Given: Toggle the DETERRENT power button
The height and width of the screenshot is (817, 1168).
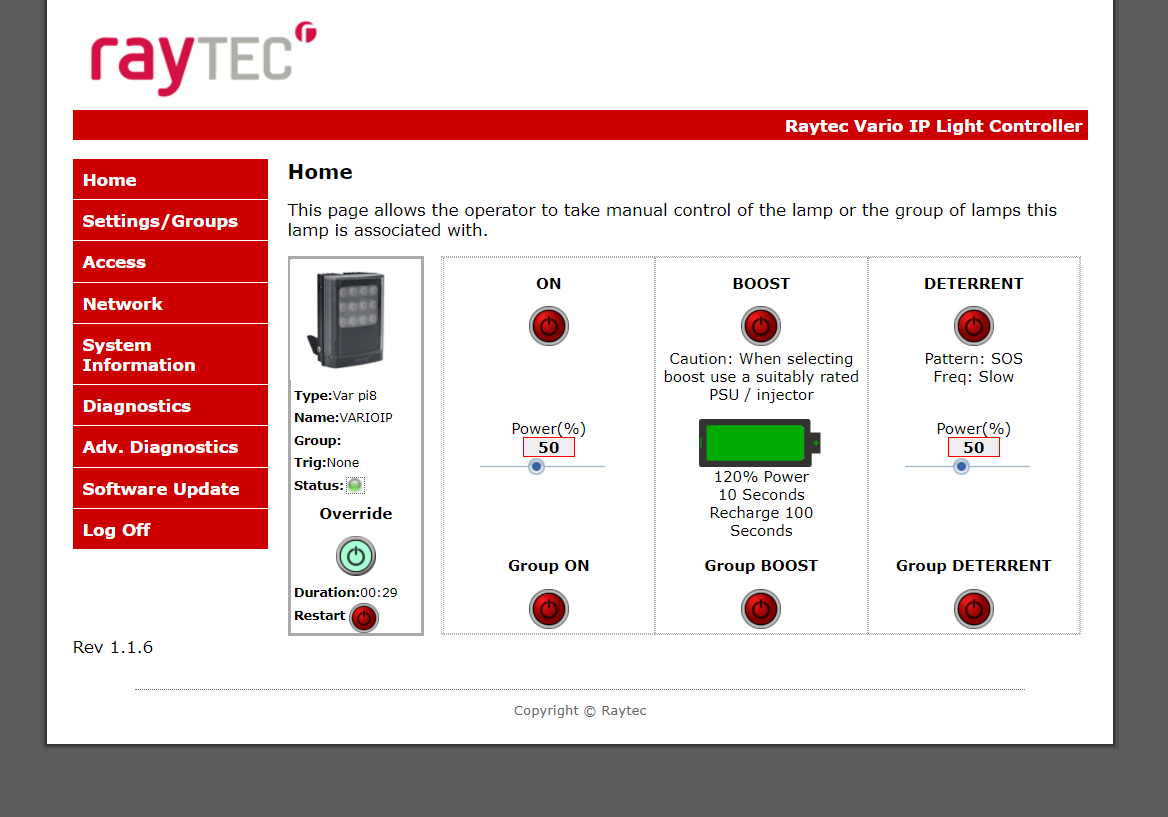Looking at the screenshot, I should [973, 326].
